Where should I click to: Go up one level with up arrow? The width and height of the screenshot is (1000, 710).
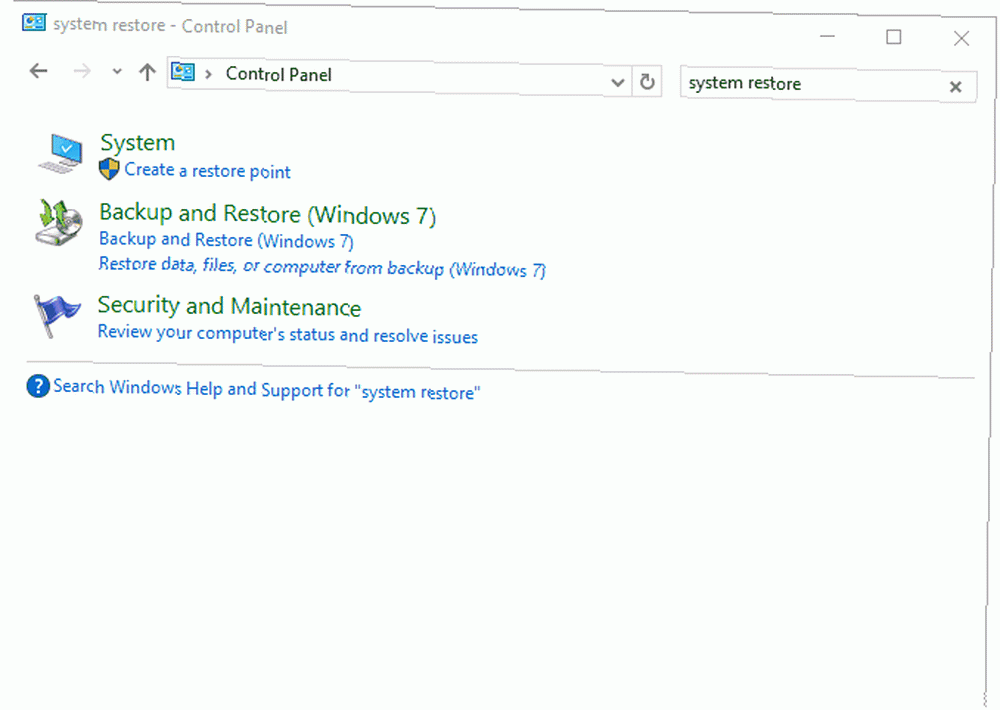(x=147, y=72)
